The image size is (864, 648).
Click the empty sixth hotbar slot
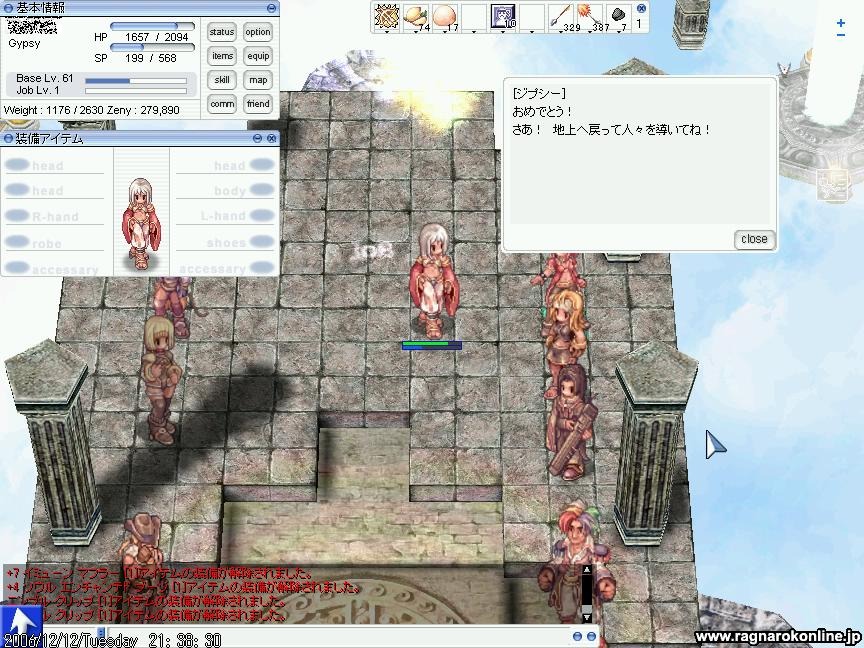coord(532,15)
